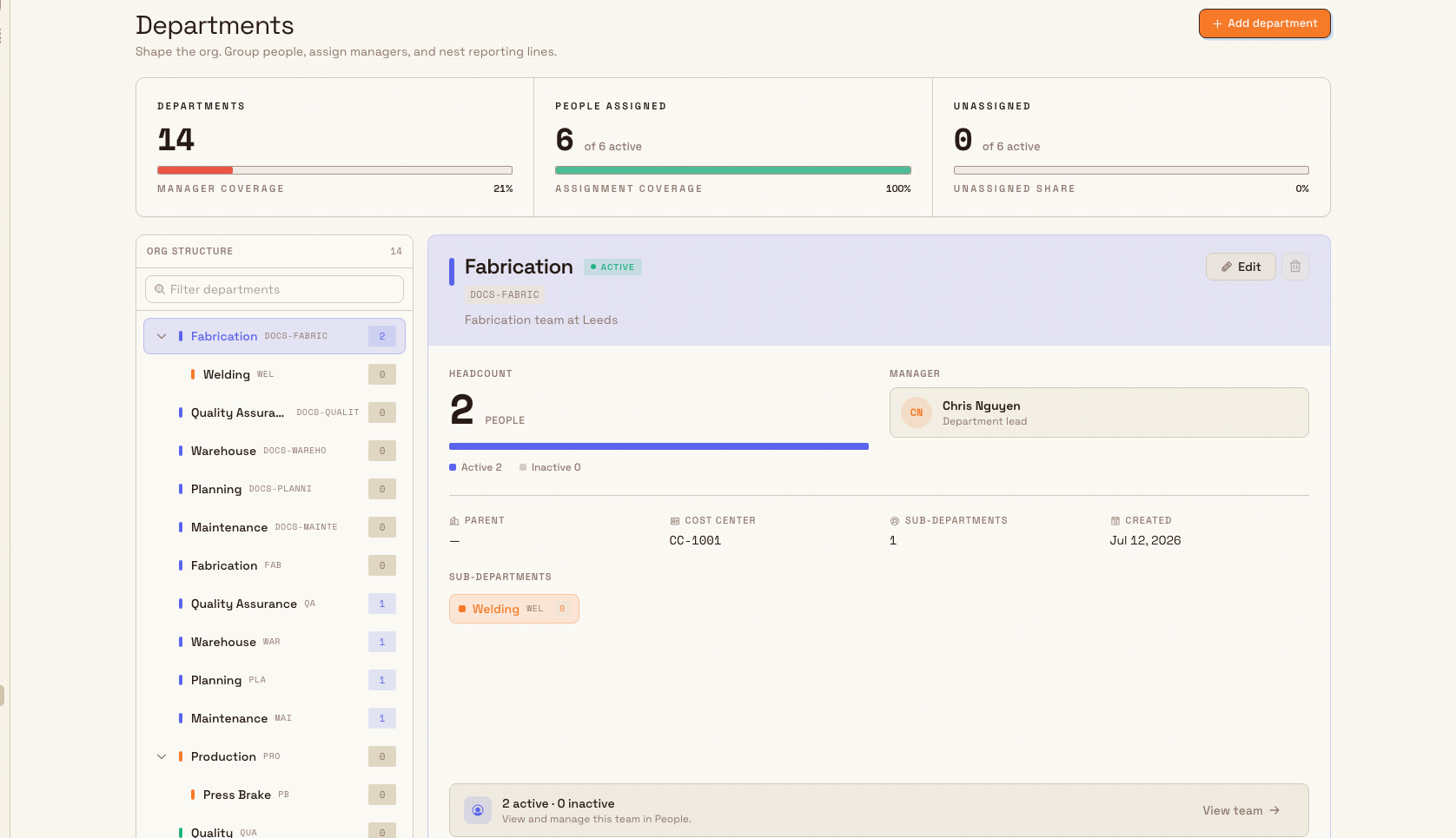The width and height of the screenshot is (1456, 838).
Task: Select Planning PLA row
Action: (275, 680)
